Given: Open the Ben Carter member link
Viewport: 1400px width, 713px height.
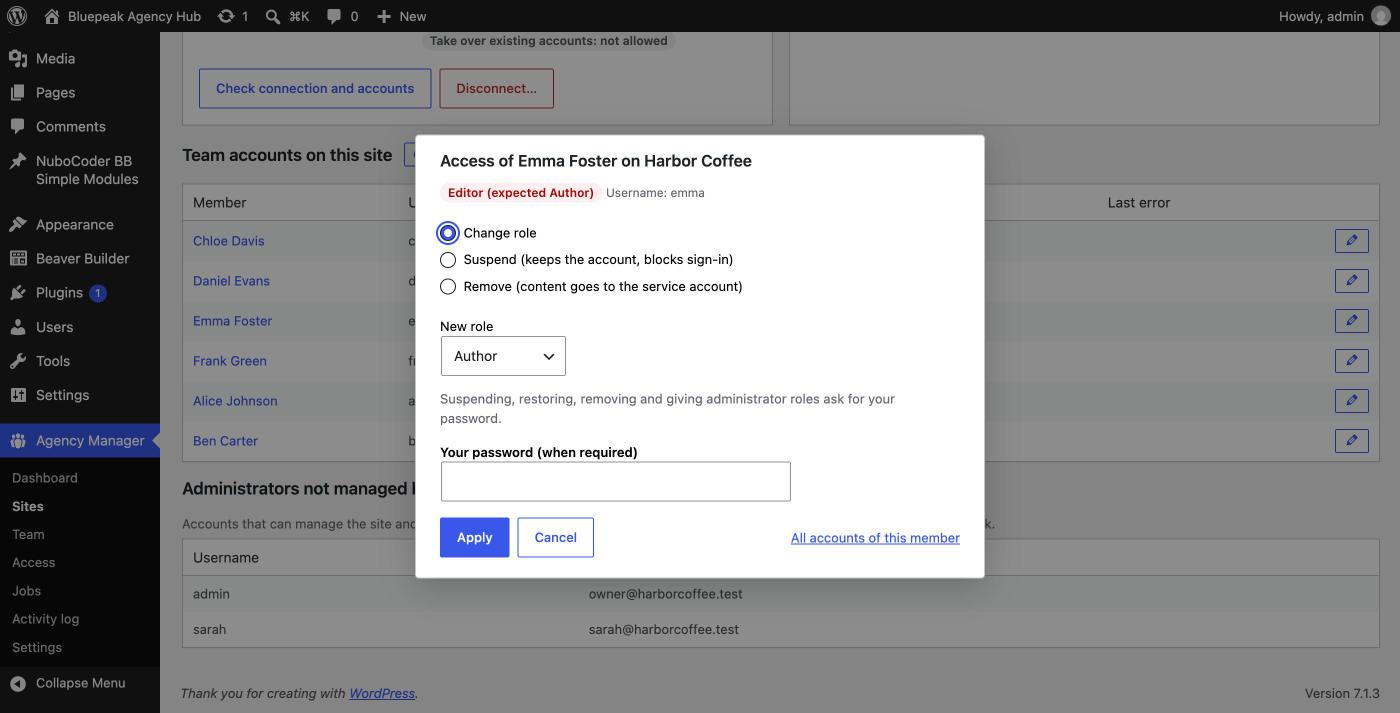Looking at the screenshot, I should coord(225,441).
